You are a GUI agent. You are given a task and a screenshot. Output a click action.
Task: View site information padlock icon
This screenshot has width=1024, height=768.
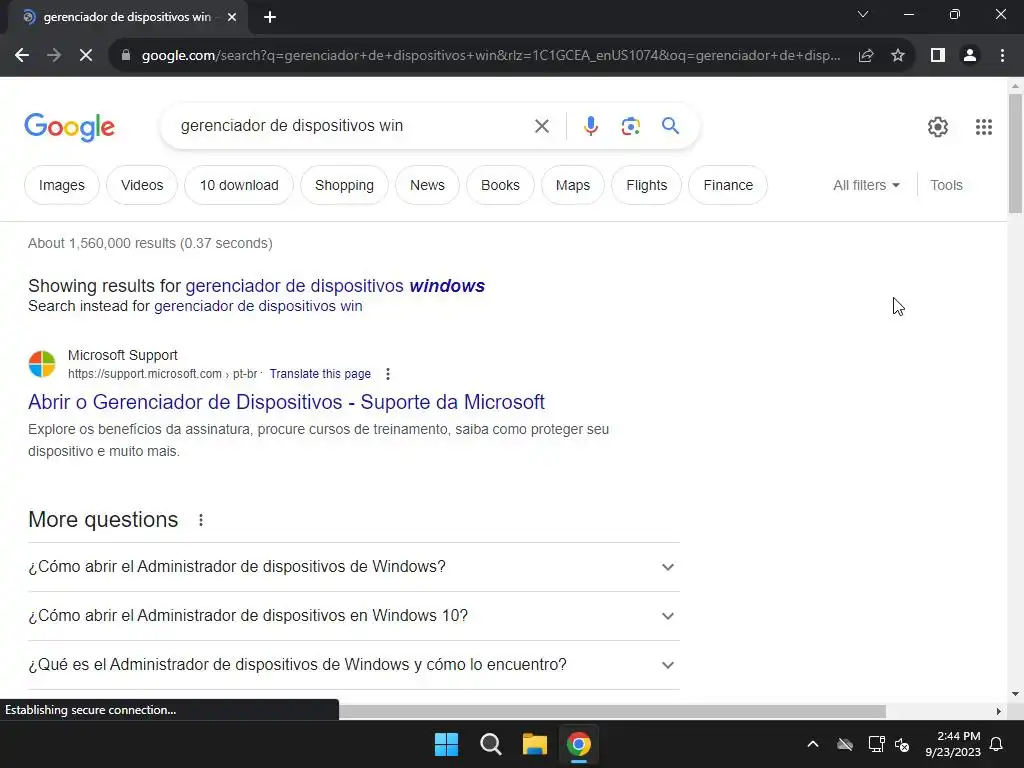click(x=126, y=56)
